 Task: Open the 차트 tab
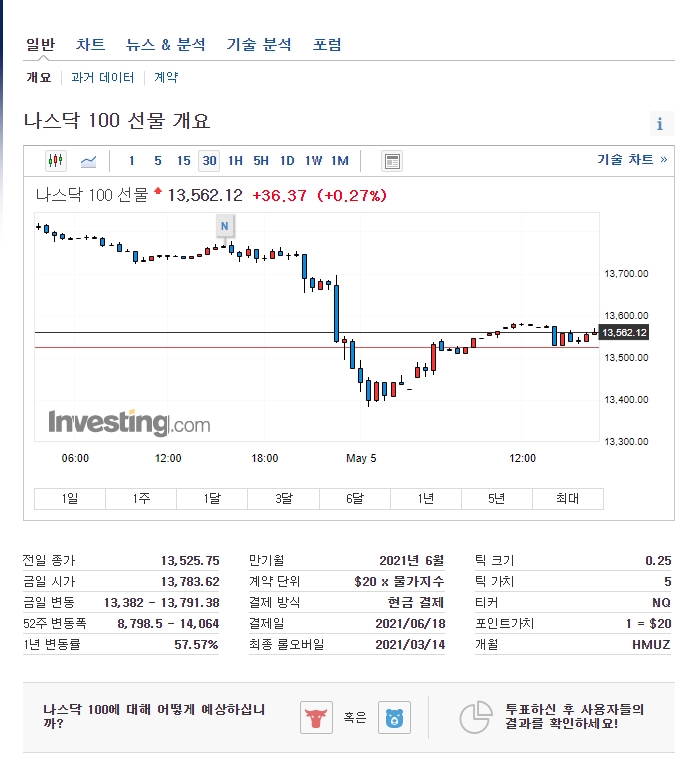90,45
